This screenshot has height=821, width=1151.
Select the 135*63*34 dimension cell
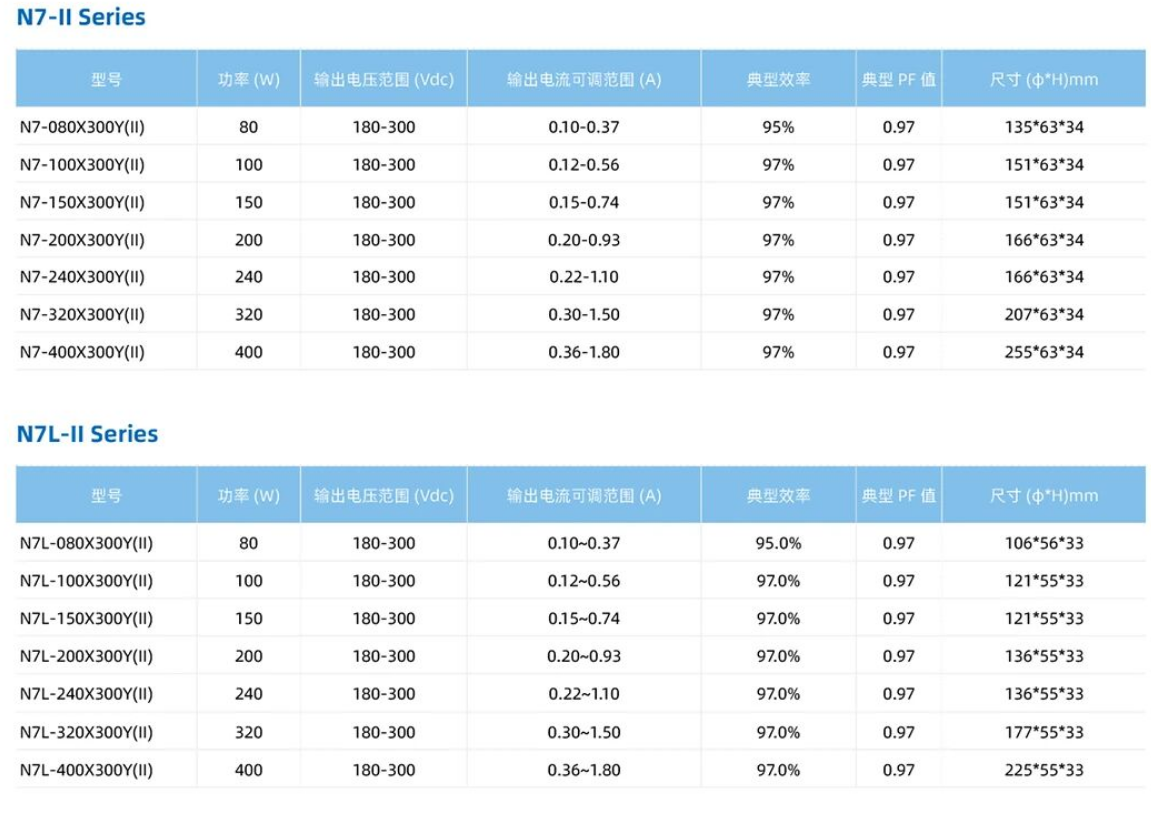tap(1044, 127)
